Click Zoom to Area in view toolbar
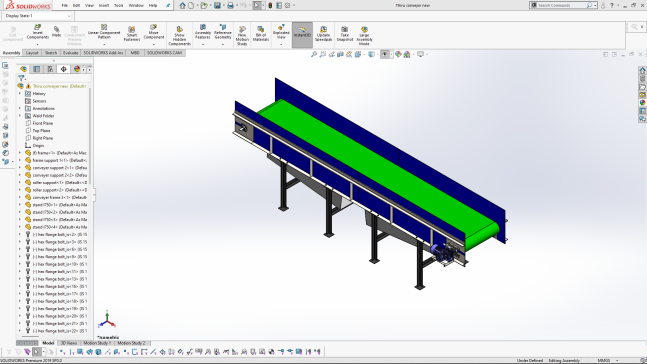Screen dimensions: 647x364 (x=323, y=54)
